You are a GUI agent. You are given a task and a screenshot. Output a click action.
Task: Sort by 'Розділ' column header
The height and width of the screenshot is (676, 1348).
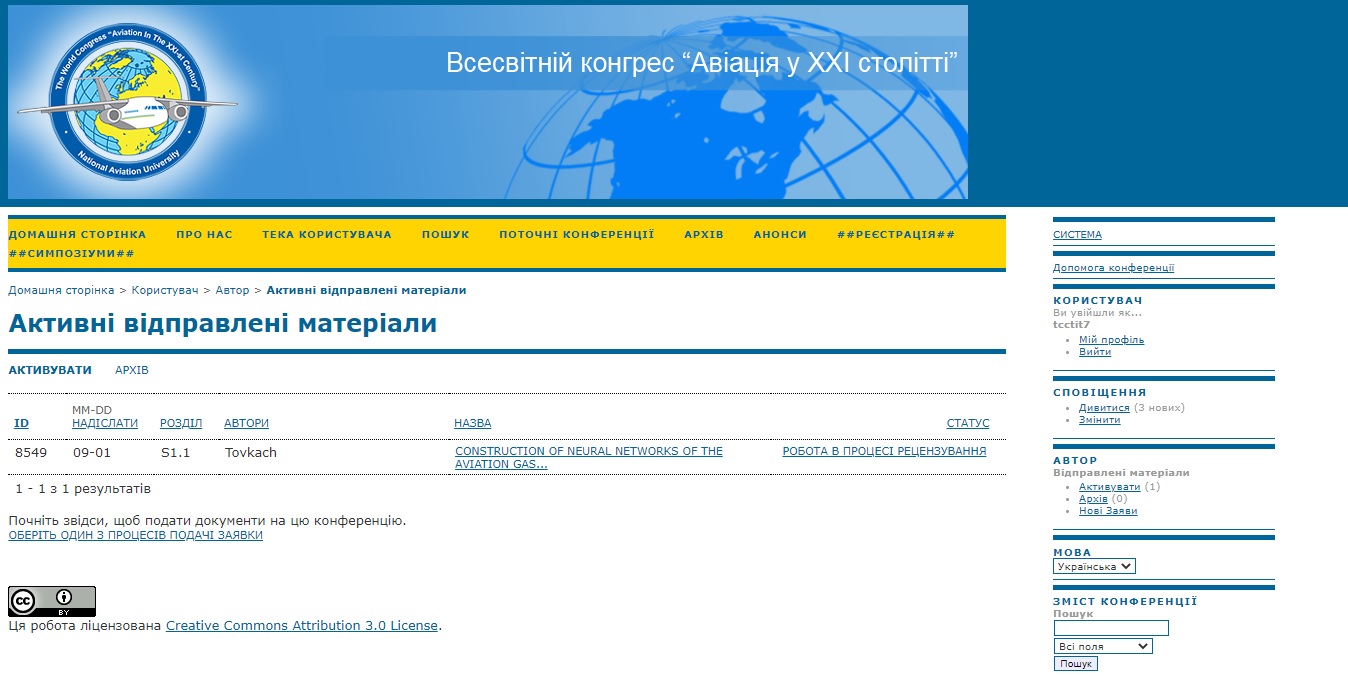181,423
